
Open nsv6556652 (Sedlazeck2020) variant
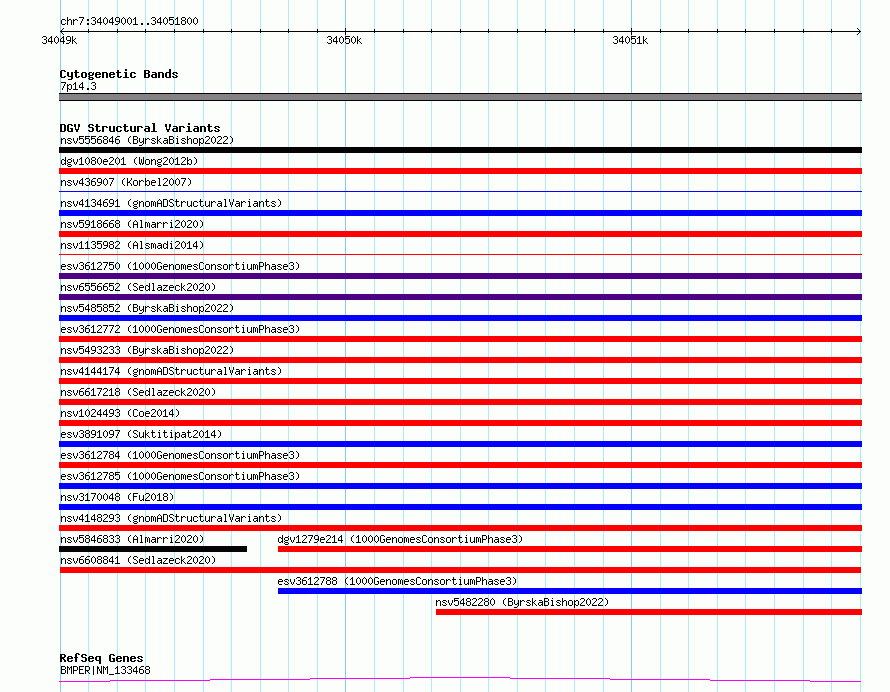pos(138,287)
